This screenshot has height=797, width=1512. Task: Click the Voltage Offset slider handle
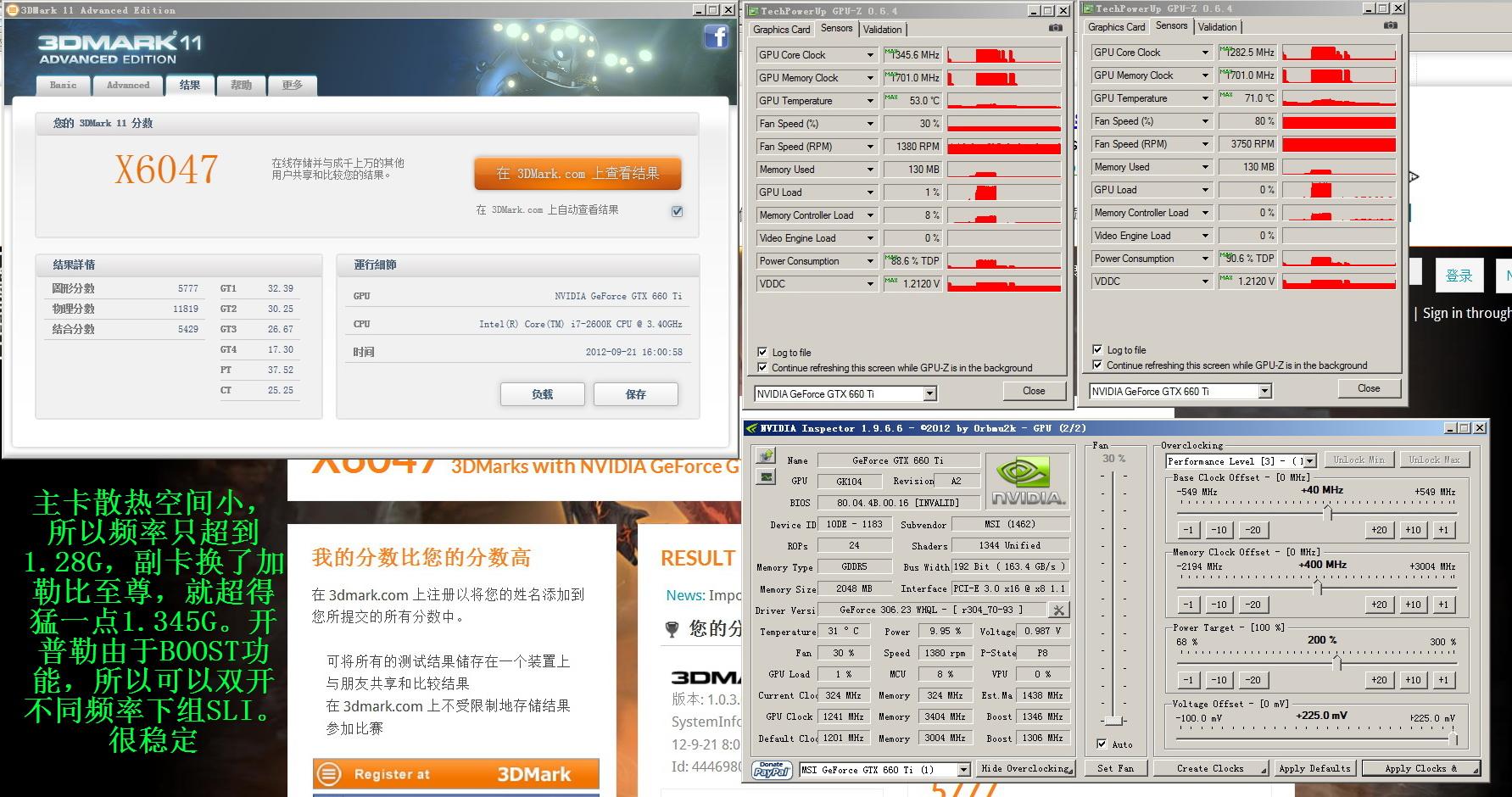(x=1454, y=738)
